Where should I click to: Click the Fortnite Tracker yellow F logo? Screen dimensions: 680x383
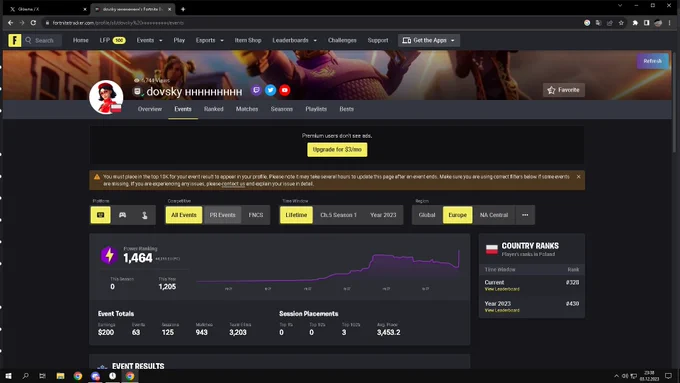coord(14,40)
